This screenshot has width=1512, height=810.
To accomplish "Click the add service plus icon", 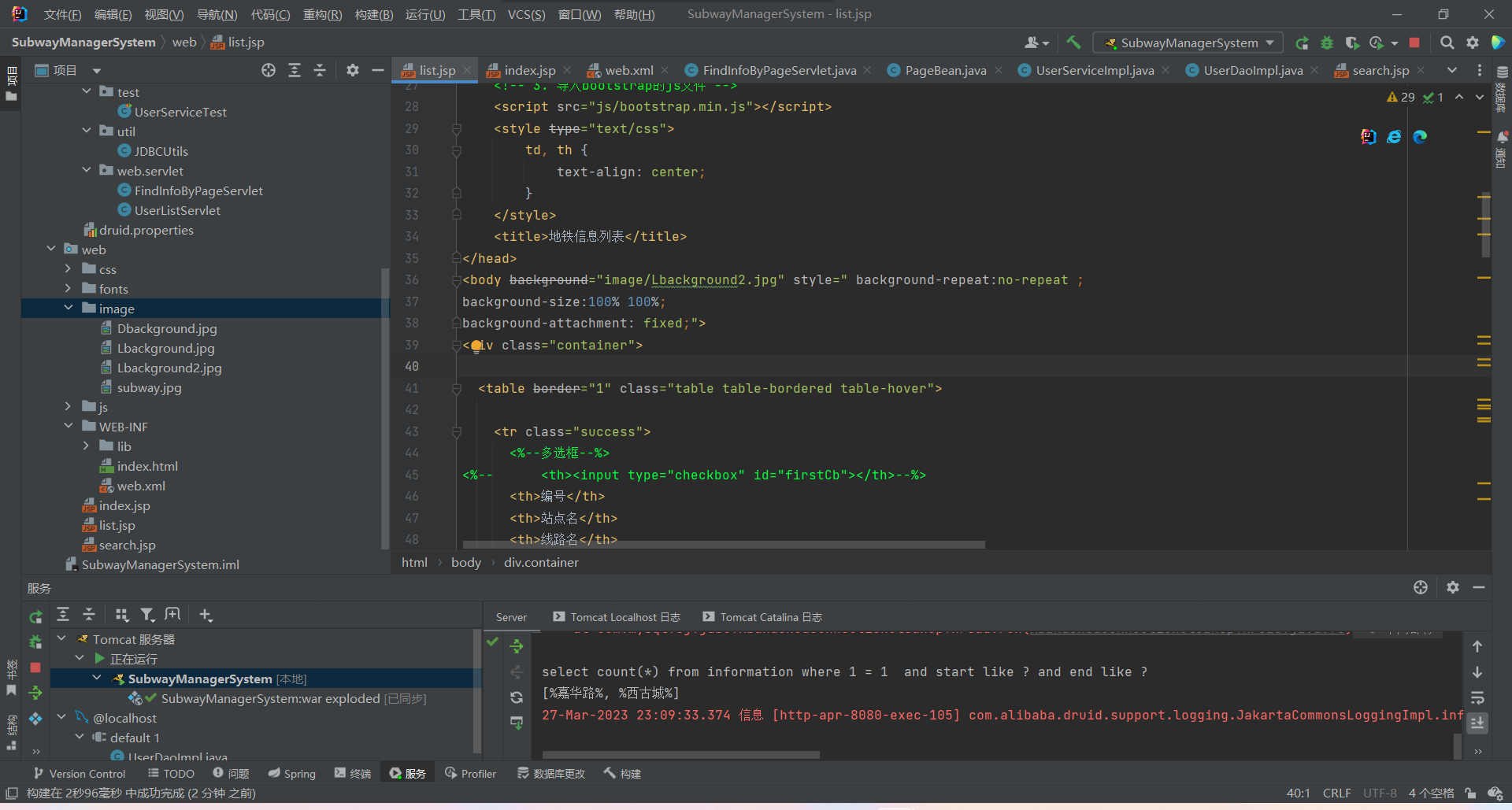I will coord(206,615).
